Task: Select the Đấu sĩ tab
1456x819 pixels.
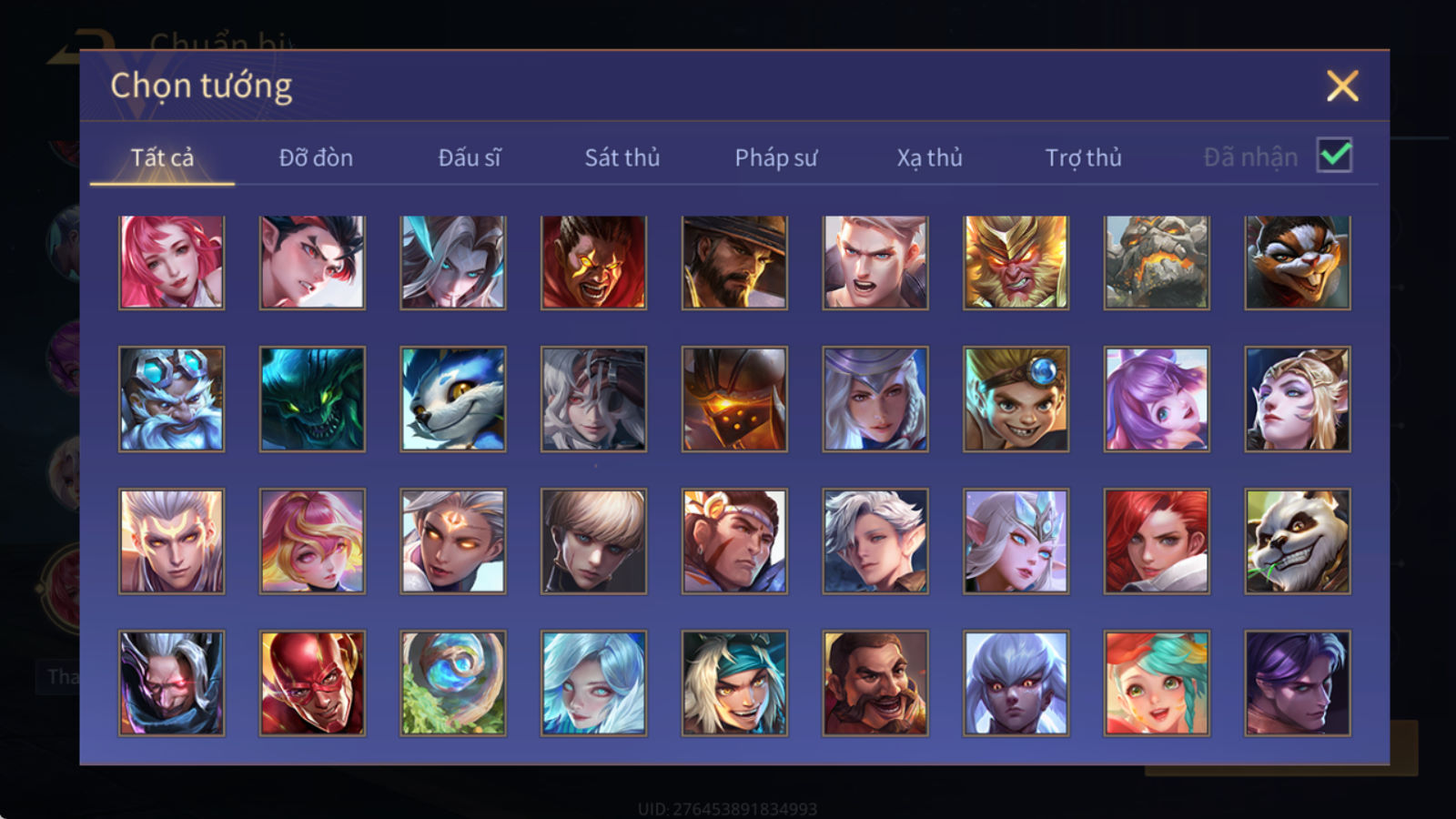Action: [470, 157]
